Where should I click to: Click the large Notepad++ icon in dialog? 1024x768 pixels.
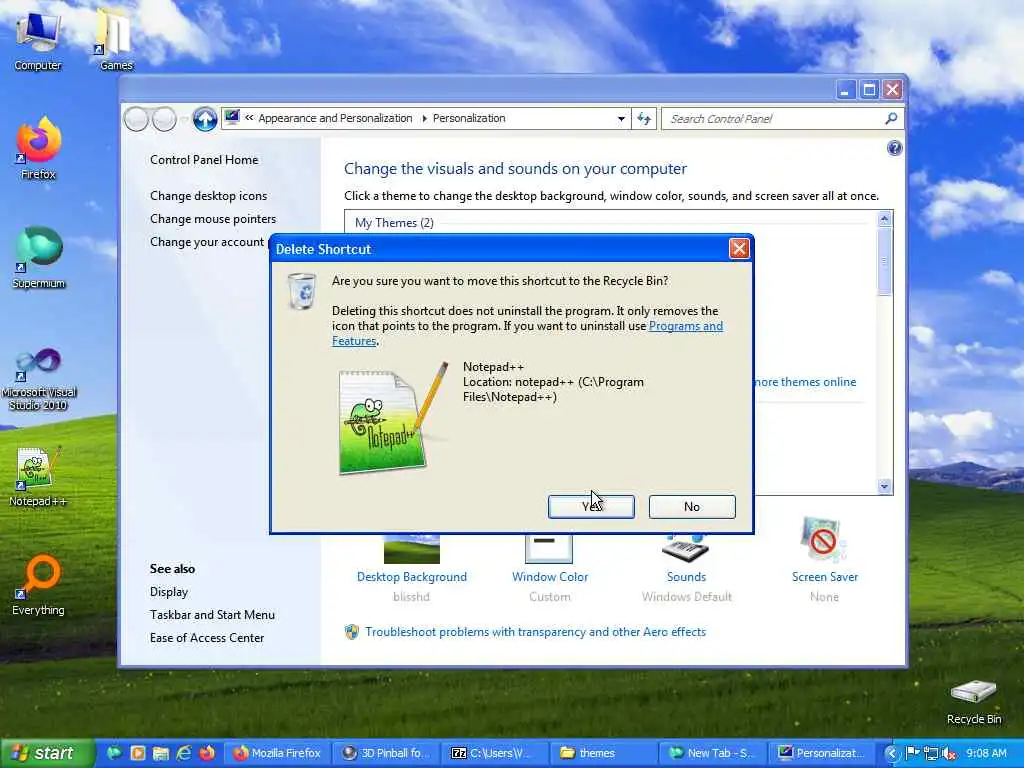click(x=392, y=418)
